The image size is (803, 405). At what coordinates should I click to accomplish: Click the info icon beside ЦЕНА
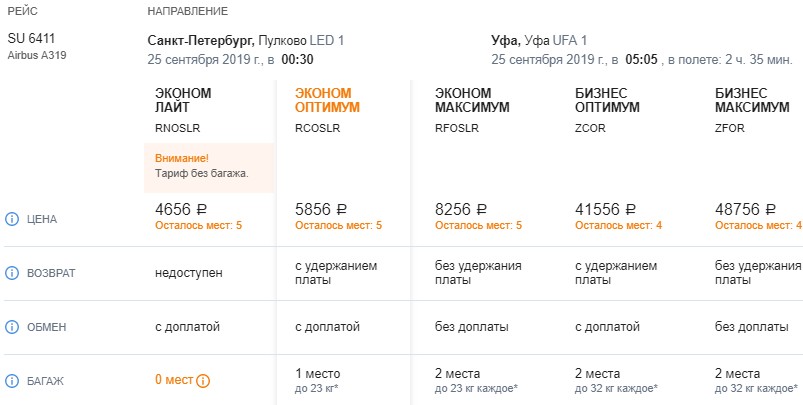(13, 219)
